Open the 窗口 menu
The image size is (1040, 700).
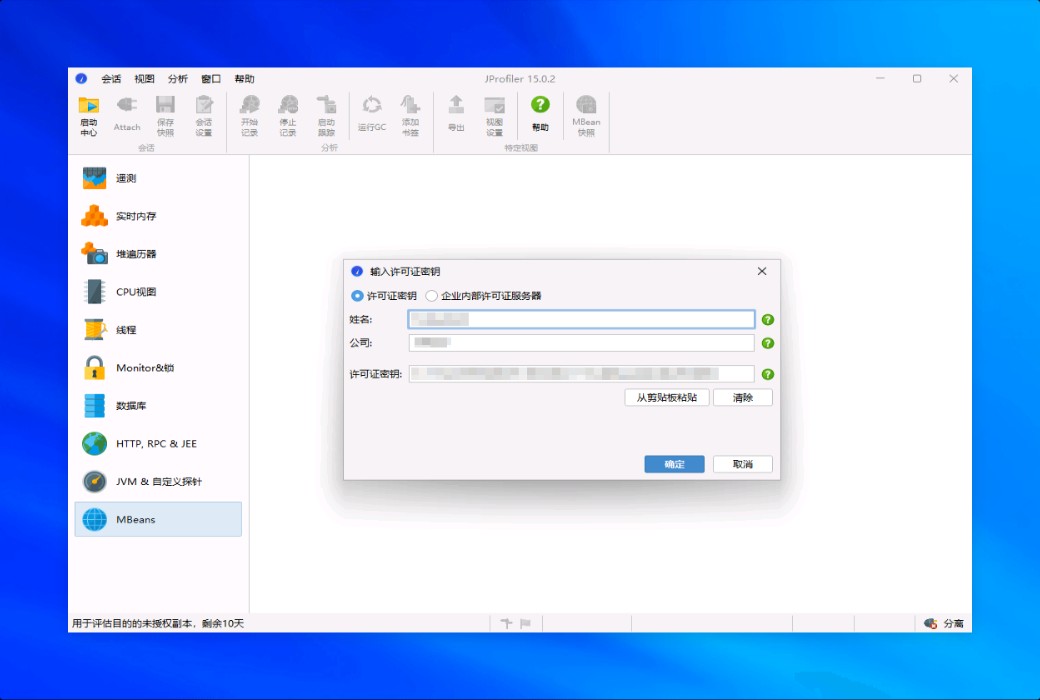211,78
